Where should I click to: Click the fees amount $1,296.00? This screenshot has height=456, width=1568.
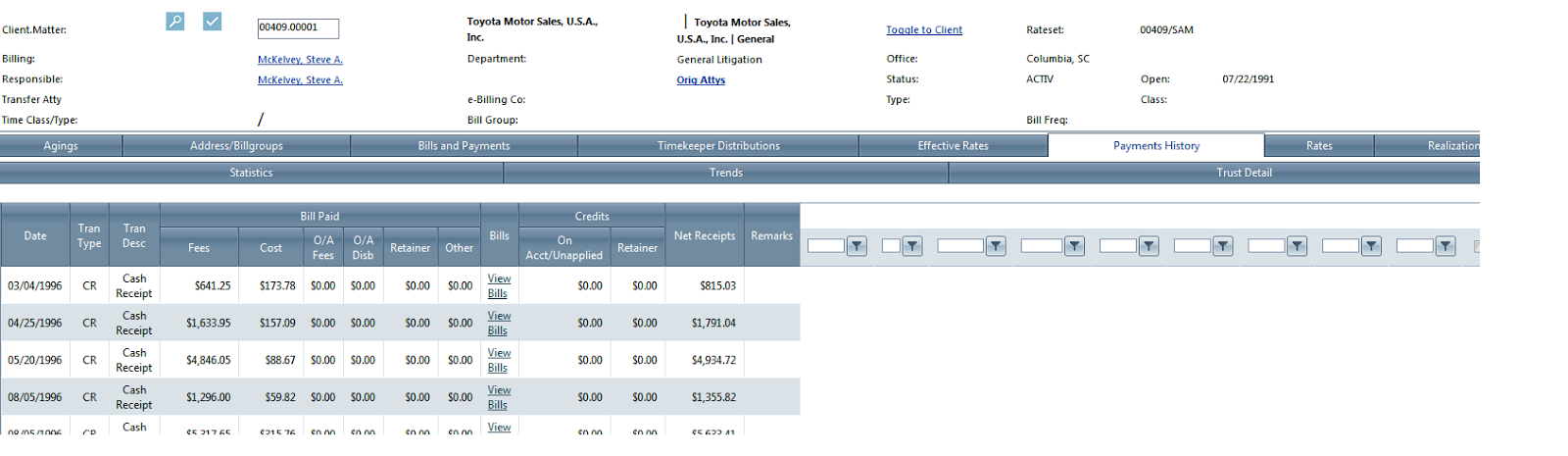pyautogui.click(x=209, y=398)
